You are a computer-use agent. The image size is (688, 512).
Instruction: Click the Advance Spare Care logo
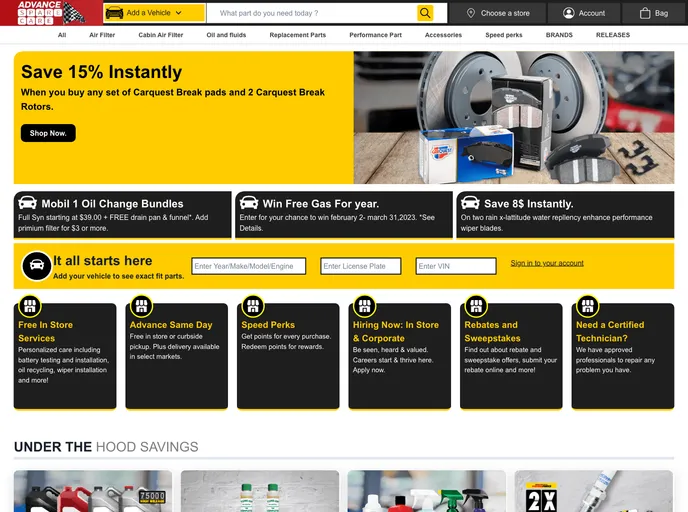pos(51,13)
